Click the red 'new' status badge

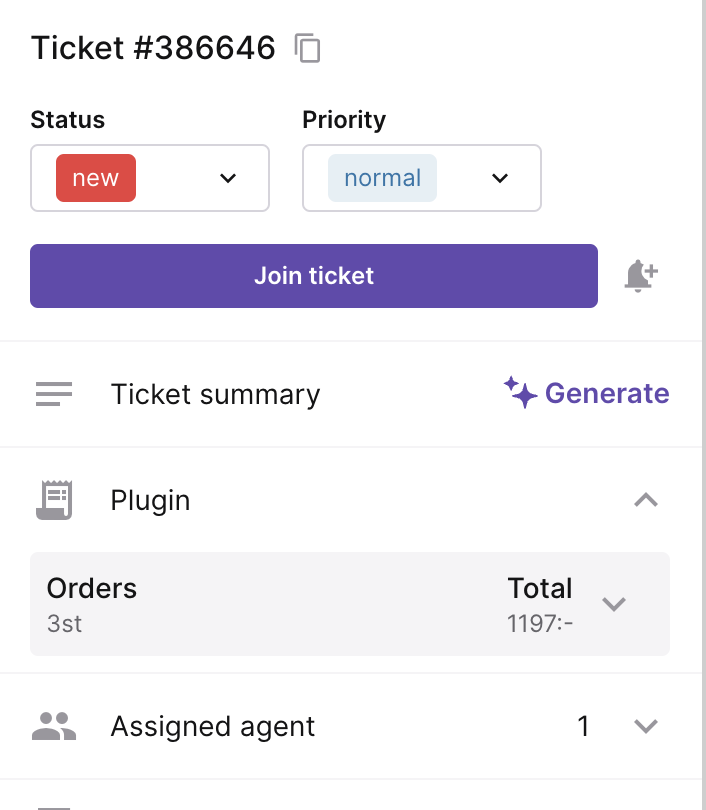tap(96, 178)
